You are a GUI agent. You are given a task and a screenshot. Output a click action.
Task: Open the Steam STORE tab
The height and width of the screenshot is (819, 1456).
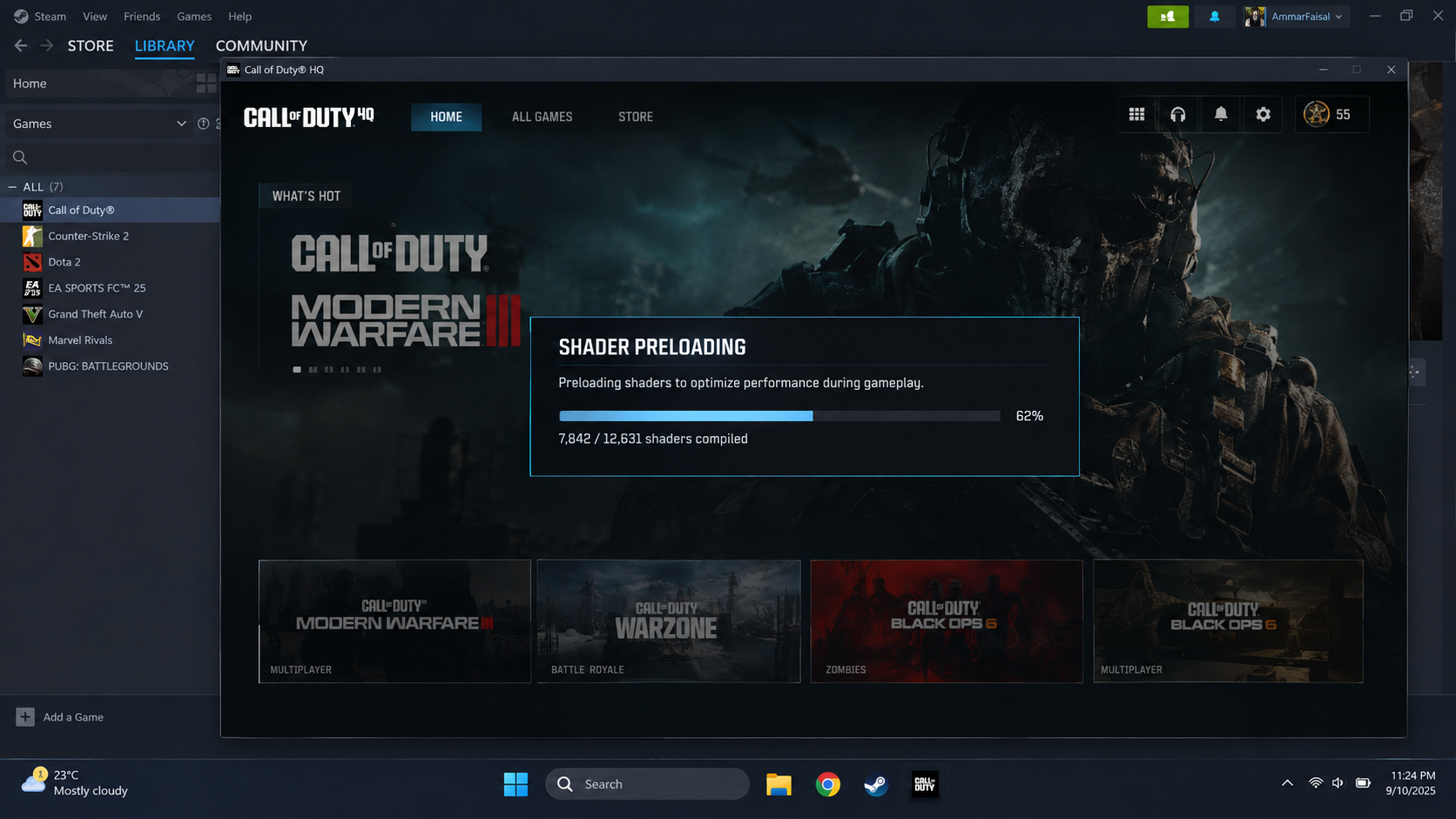(91, 45)
